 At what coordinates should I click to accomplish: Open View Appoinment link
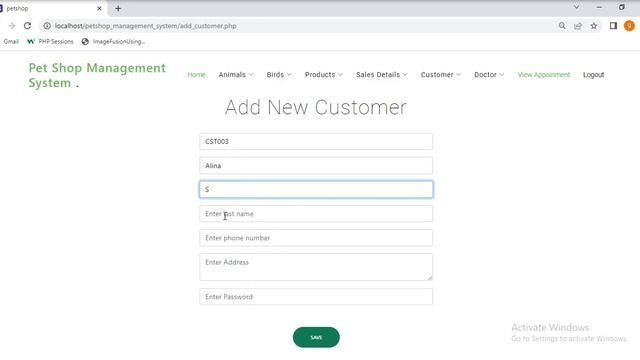coord(544,75)
